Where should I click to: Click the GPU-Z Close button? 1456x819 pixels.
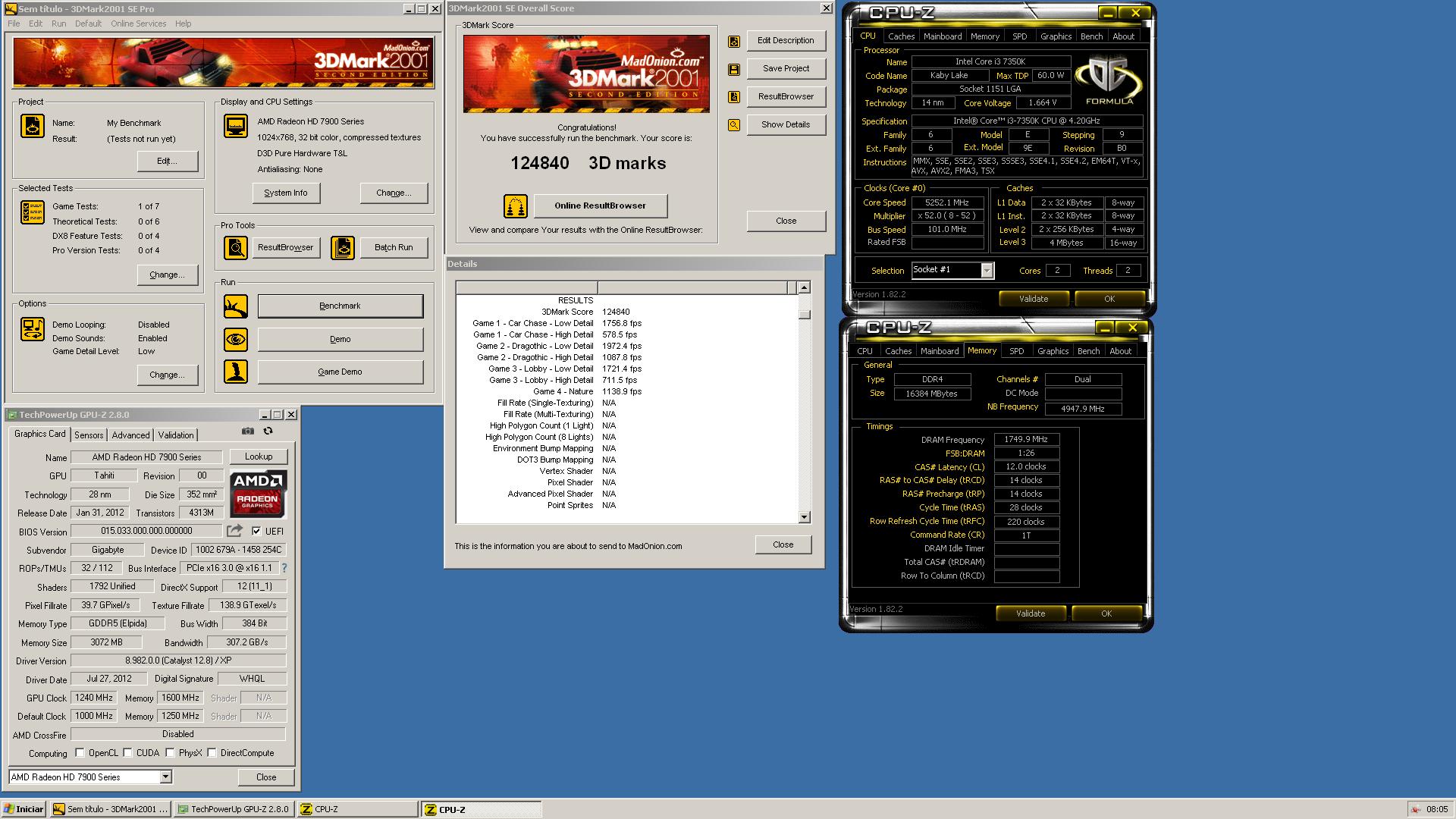coord(266,777)
